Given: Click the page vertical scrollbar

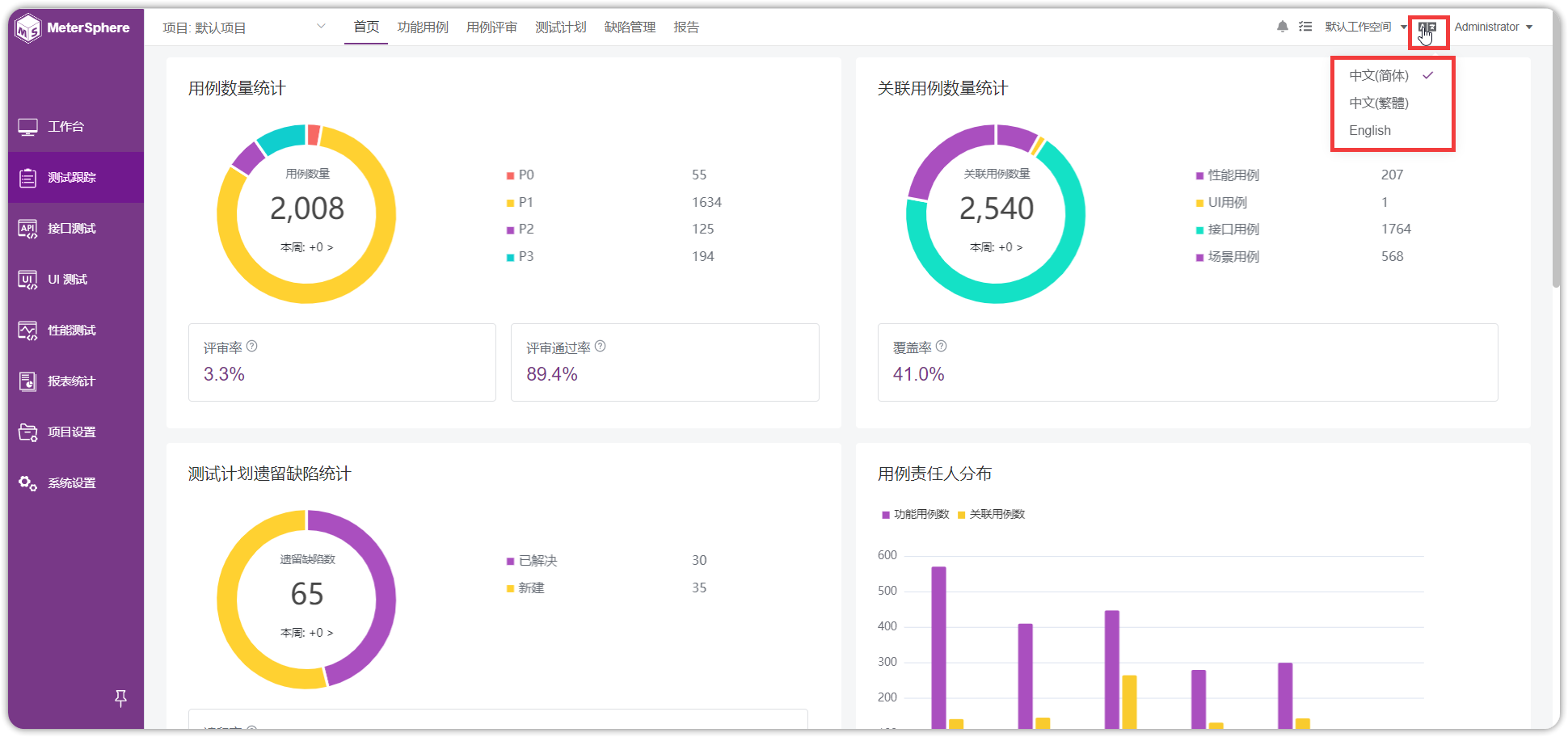Looking at the screenshot, I should 1556,149.
